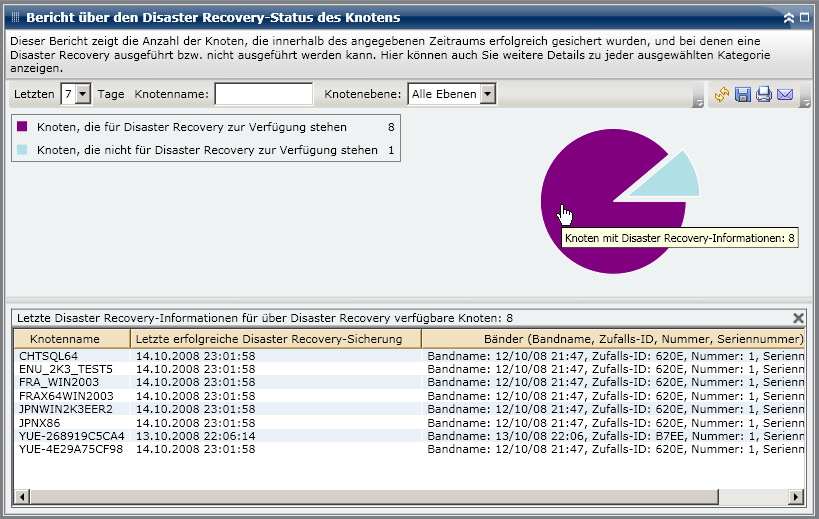
Task: Click the overflow chevron right of the email icon
Action: pos(806,103)
